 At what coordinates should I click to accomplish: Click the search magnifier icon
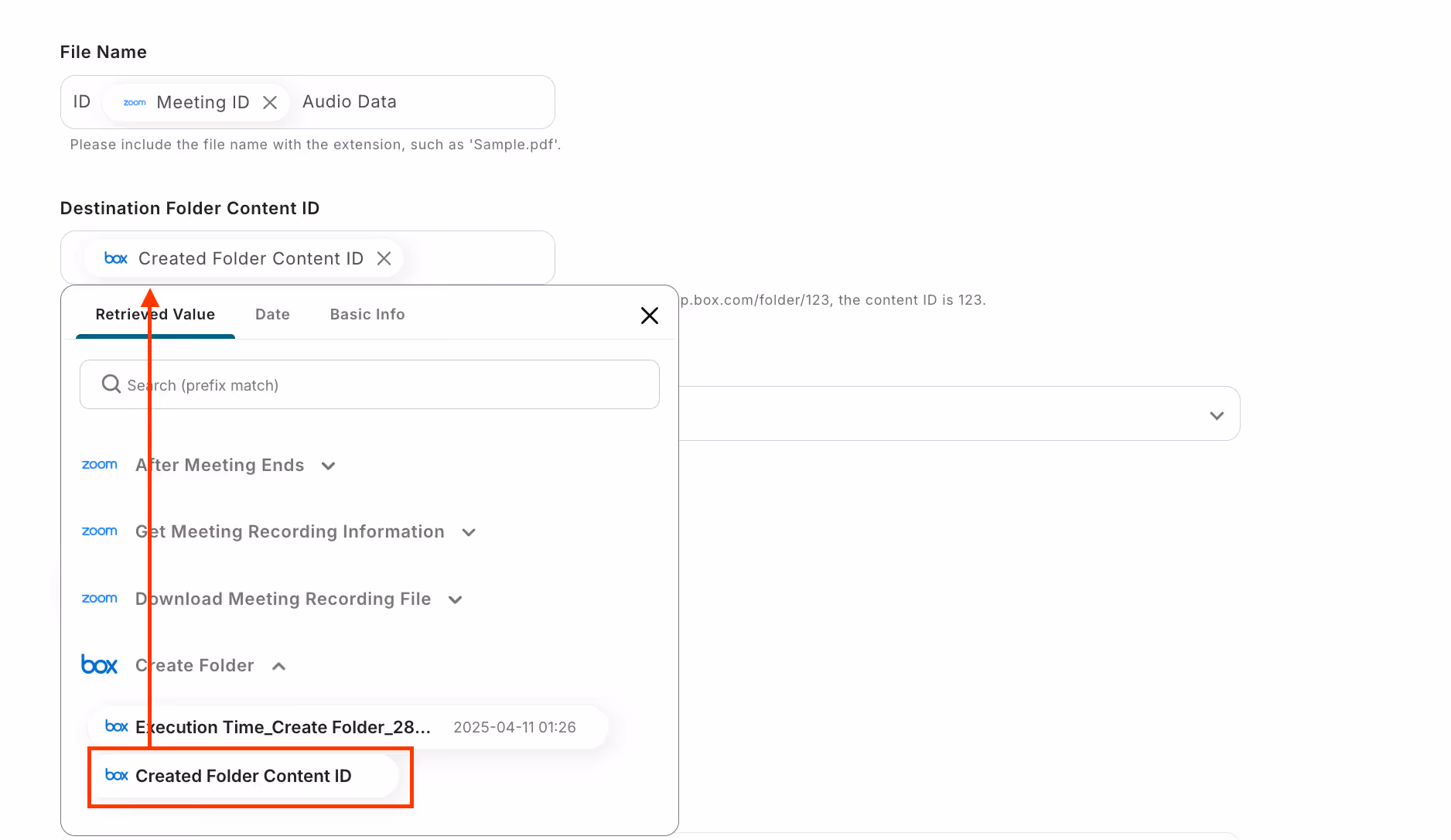coord(111,384)
